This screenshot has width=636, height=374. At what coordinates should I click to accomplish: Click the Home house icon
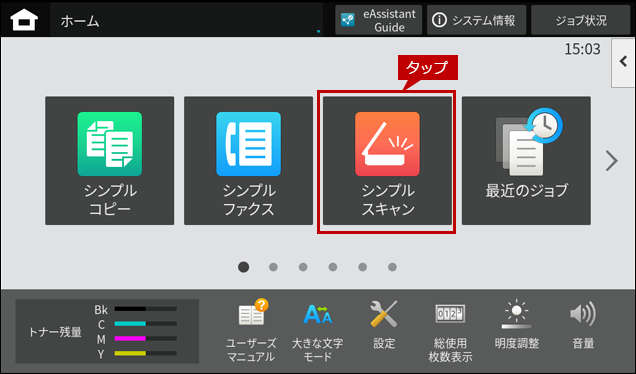(x=24, y=20)
